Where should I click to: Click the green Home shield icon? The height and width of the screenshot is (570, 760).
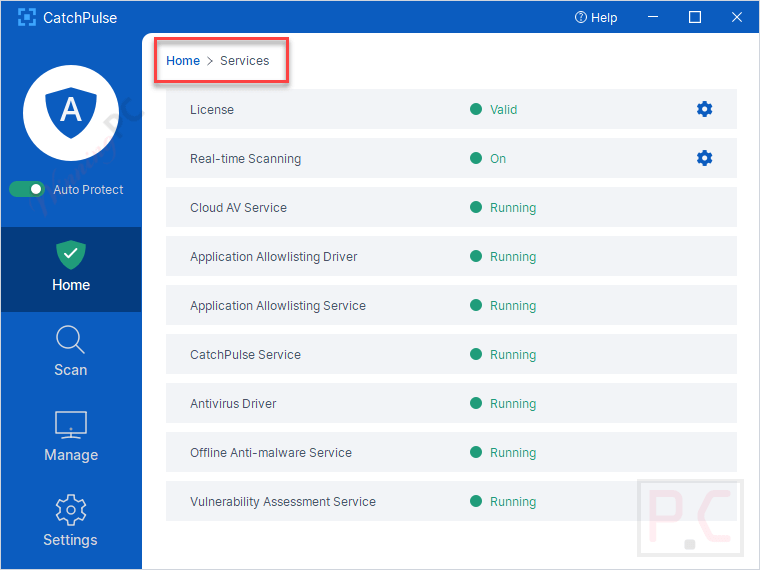pyautogui.click(x=71, y=254)
